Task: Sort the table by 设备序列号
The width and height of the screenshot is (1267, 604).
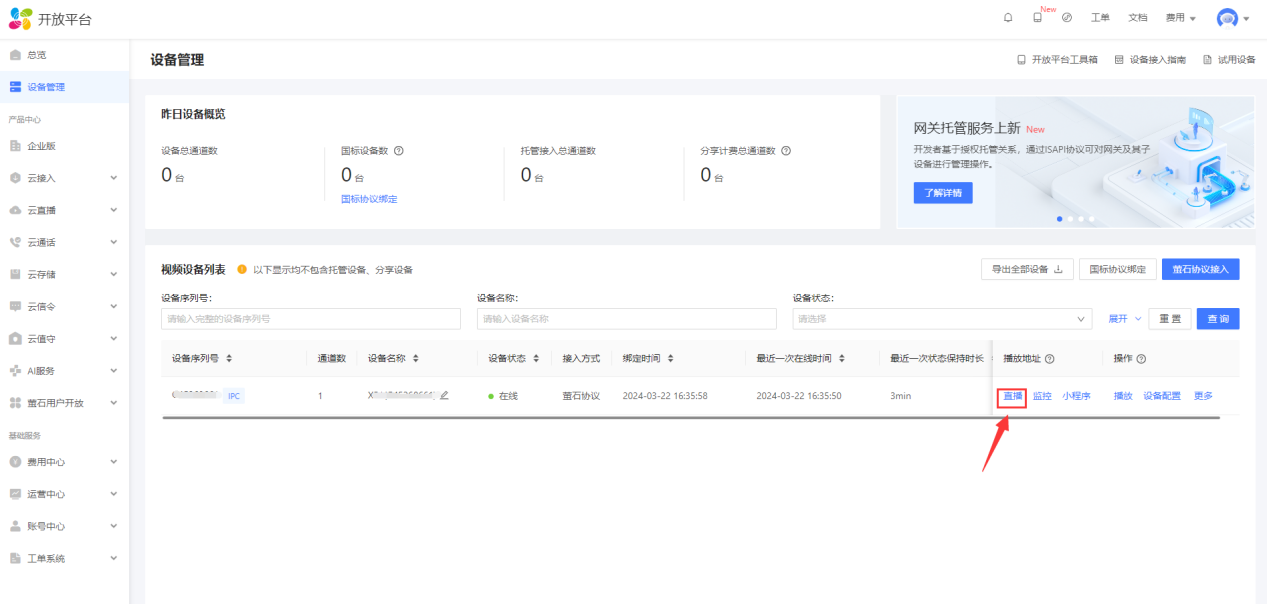Action: tap(229, 359)
